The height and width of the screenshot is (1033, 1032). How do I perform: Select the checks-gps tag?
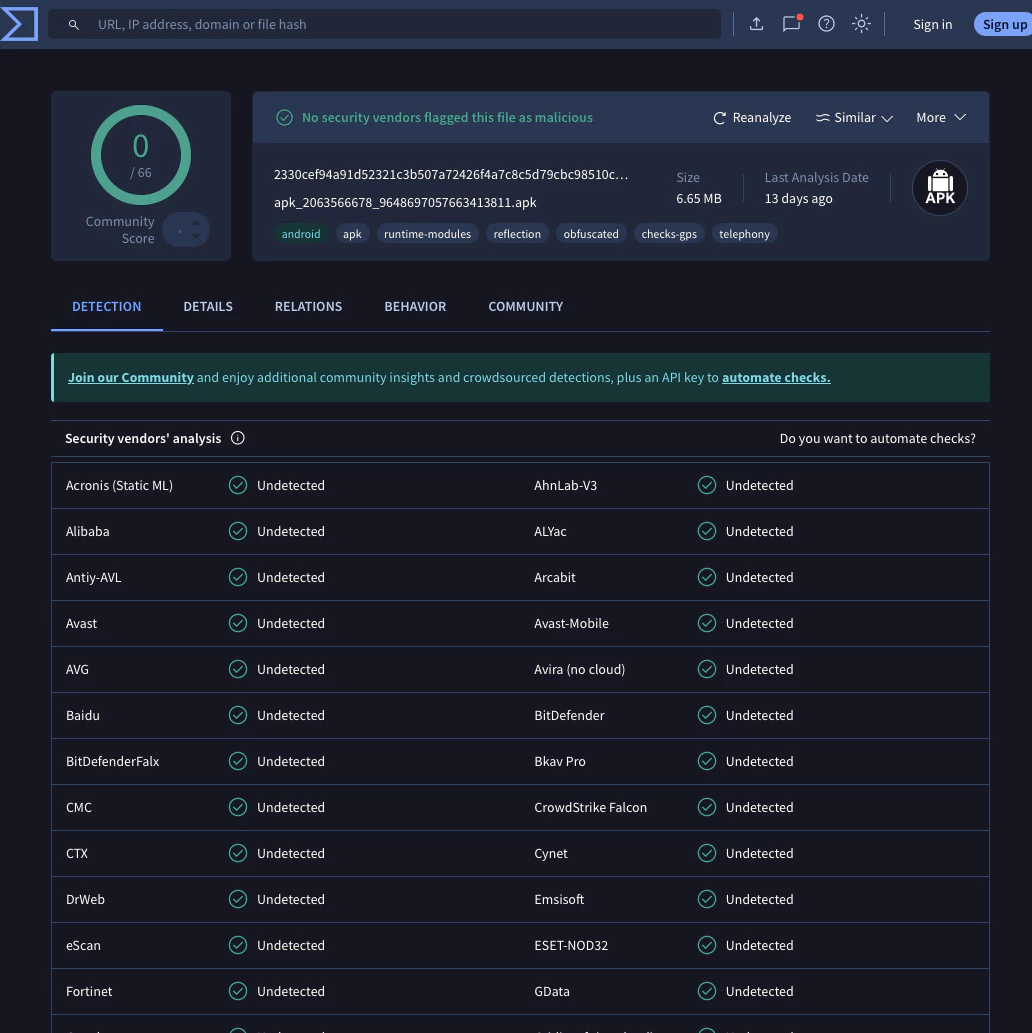tap(669, 234)
